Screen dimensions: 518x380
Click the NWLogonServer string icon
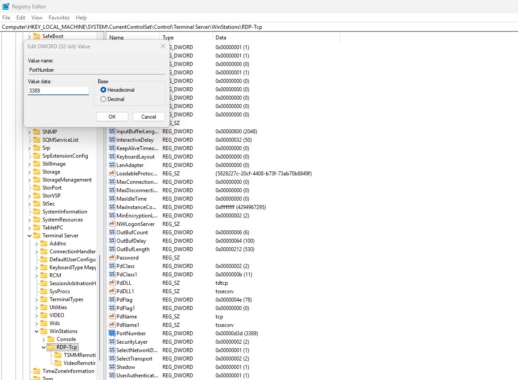pos(112,224)
